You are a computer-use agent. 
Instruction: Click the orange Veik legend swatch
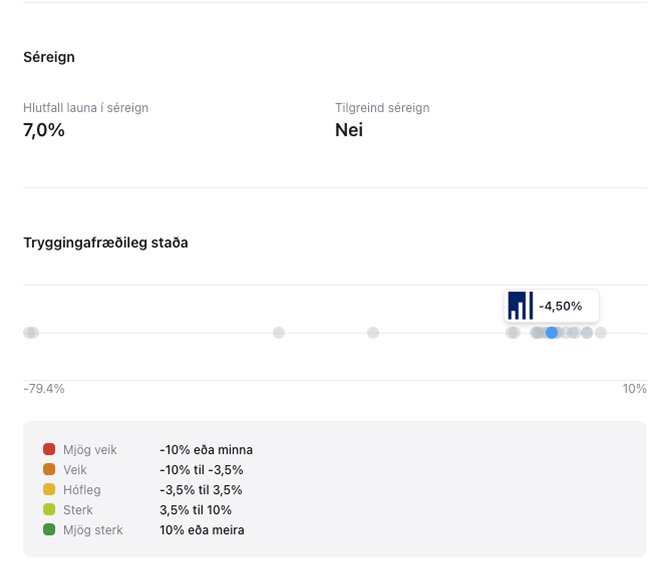[x=49, y=469]
